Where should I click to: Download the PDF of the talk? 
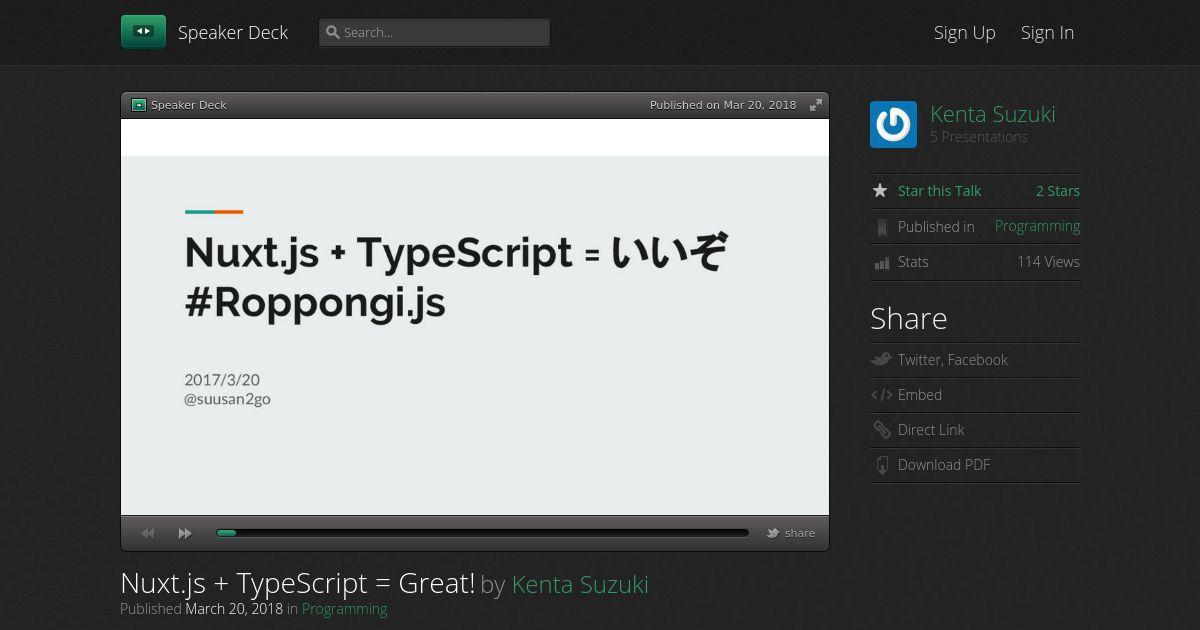pos(944,465)
